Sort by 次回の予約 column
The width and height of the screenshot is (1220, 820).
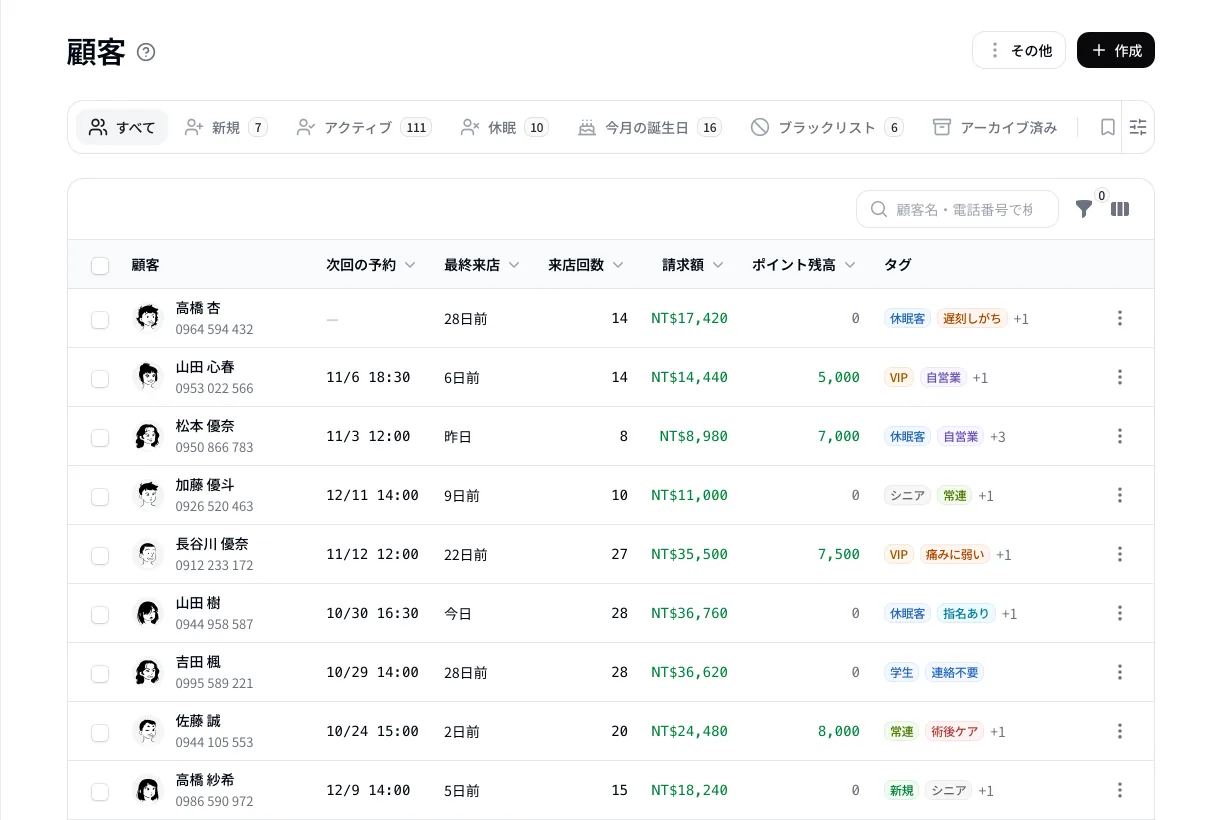point(371,265)
